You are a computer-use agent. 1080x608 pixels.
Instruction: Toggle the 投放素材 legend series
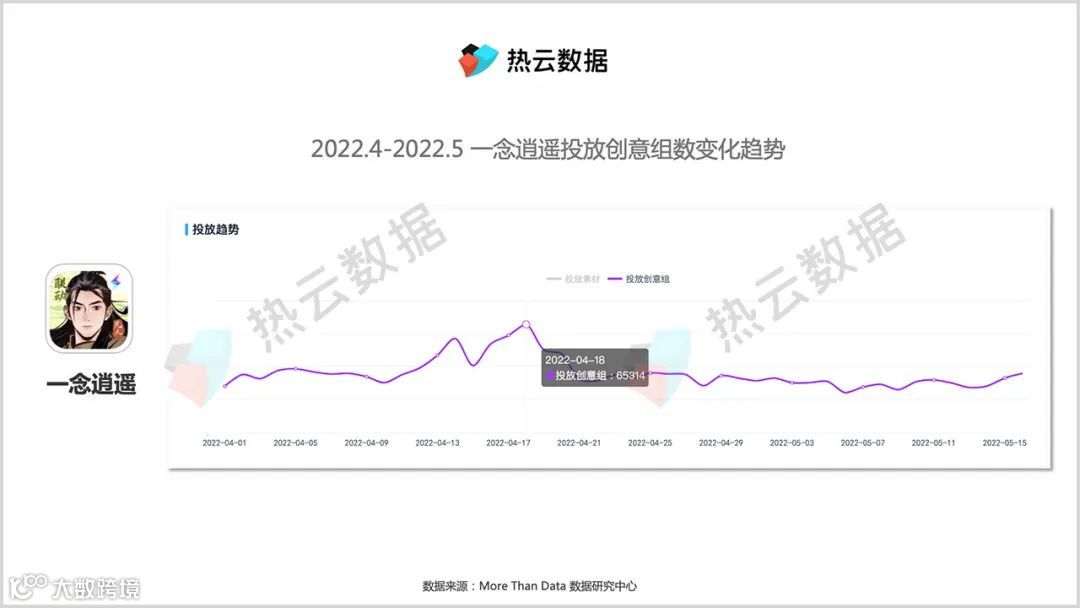click(x=573, y=279)
